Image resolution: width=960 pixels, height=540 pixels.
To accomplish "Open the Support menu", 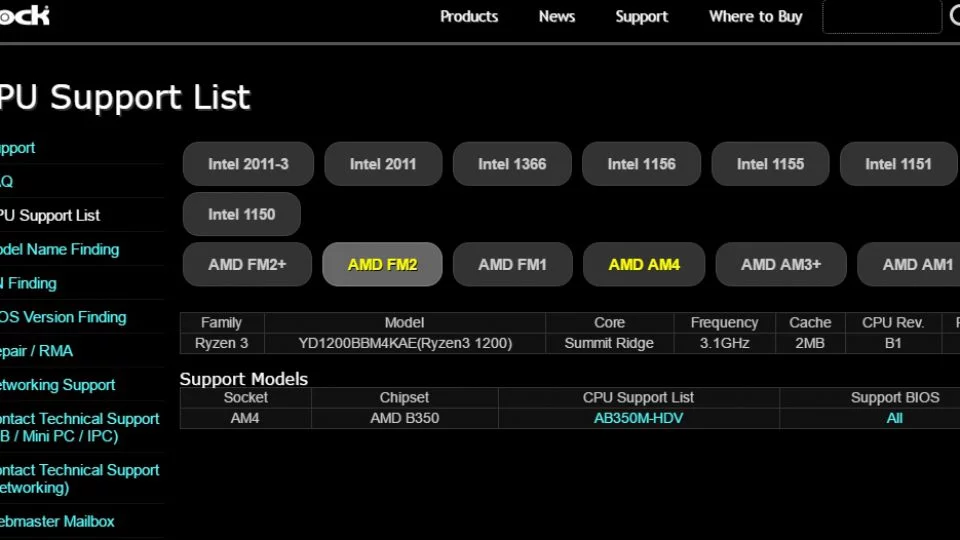I will click(642, 17).
